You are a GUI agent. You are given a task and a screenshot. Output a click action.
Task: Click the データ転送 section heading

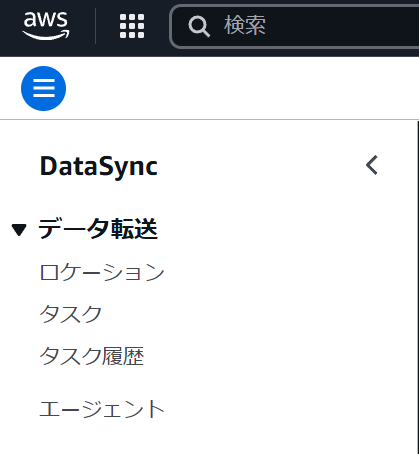(x=98, y=229)
